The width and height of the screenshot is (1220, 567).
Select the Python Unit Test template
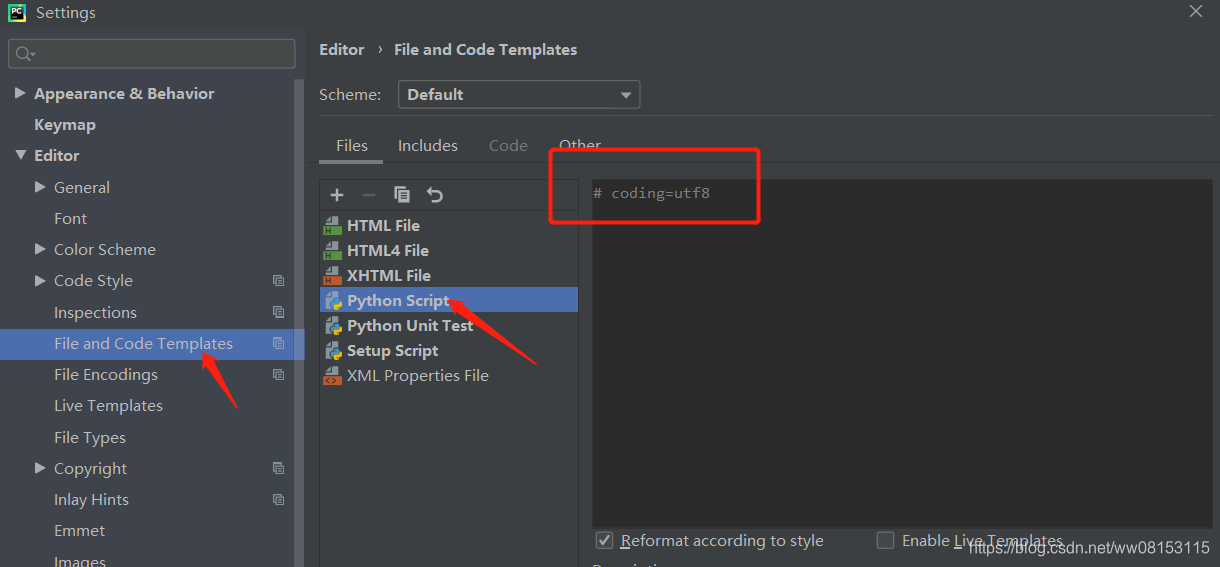410,326
